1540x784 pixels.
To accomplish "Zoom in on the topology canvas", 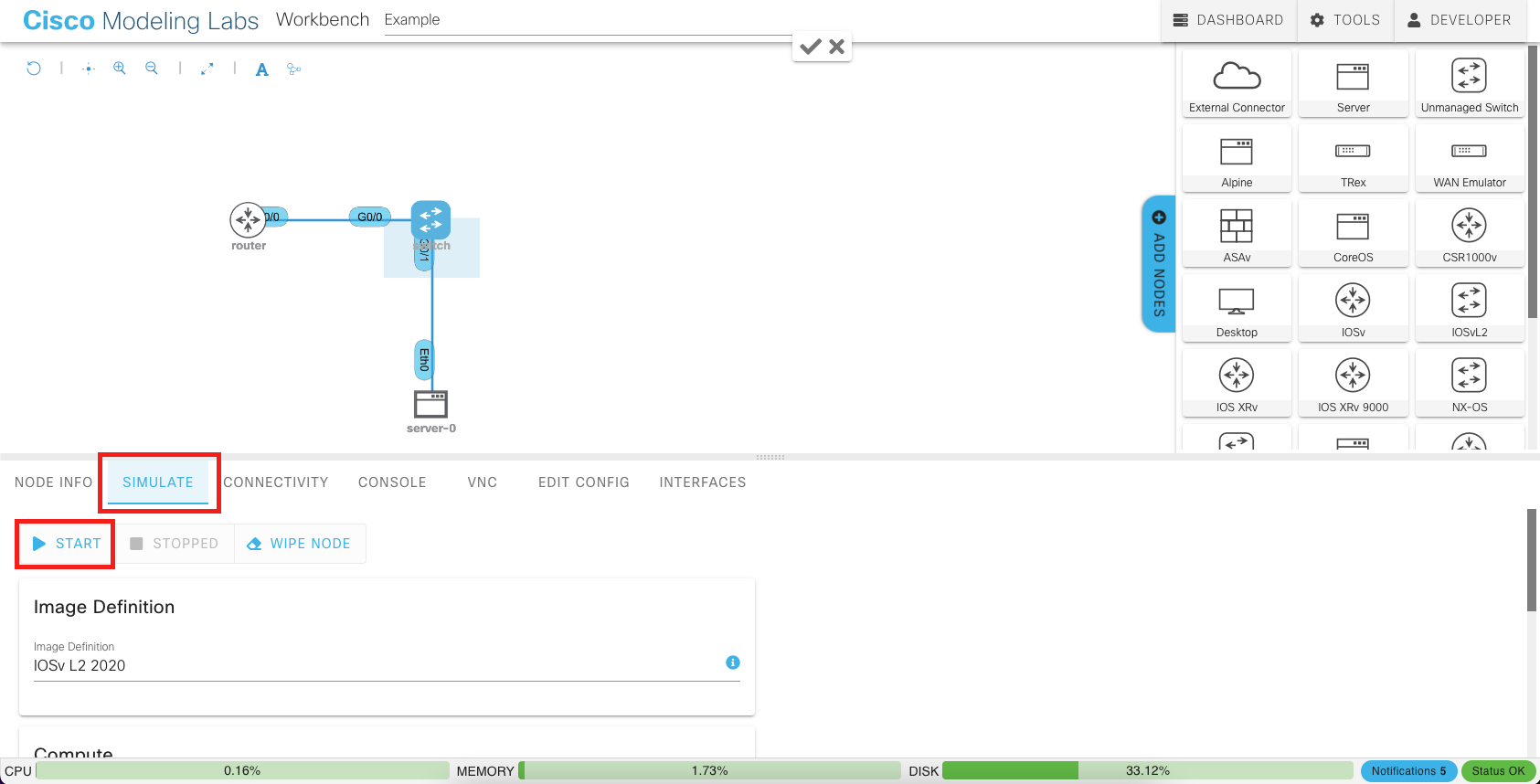I will click(x=120, y=69).
